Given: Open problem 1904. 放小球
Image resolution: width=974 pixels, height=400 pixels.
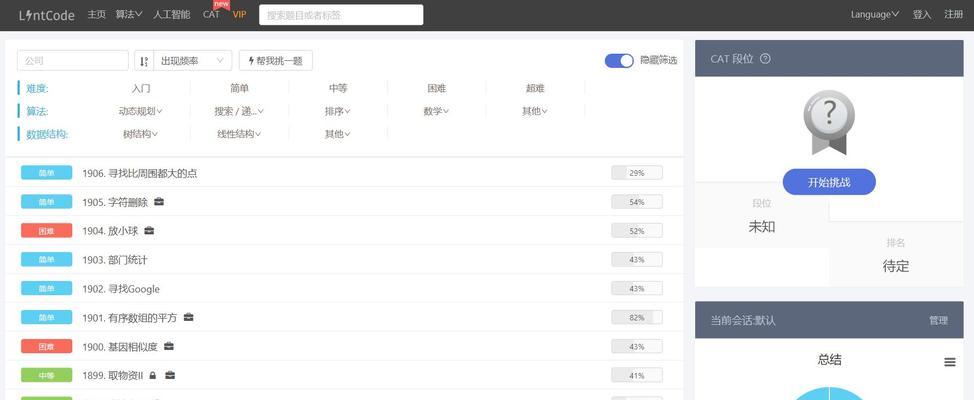Looking at the screenshot, I should click(x=110, y=230).
